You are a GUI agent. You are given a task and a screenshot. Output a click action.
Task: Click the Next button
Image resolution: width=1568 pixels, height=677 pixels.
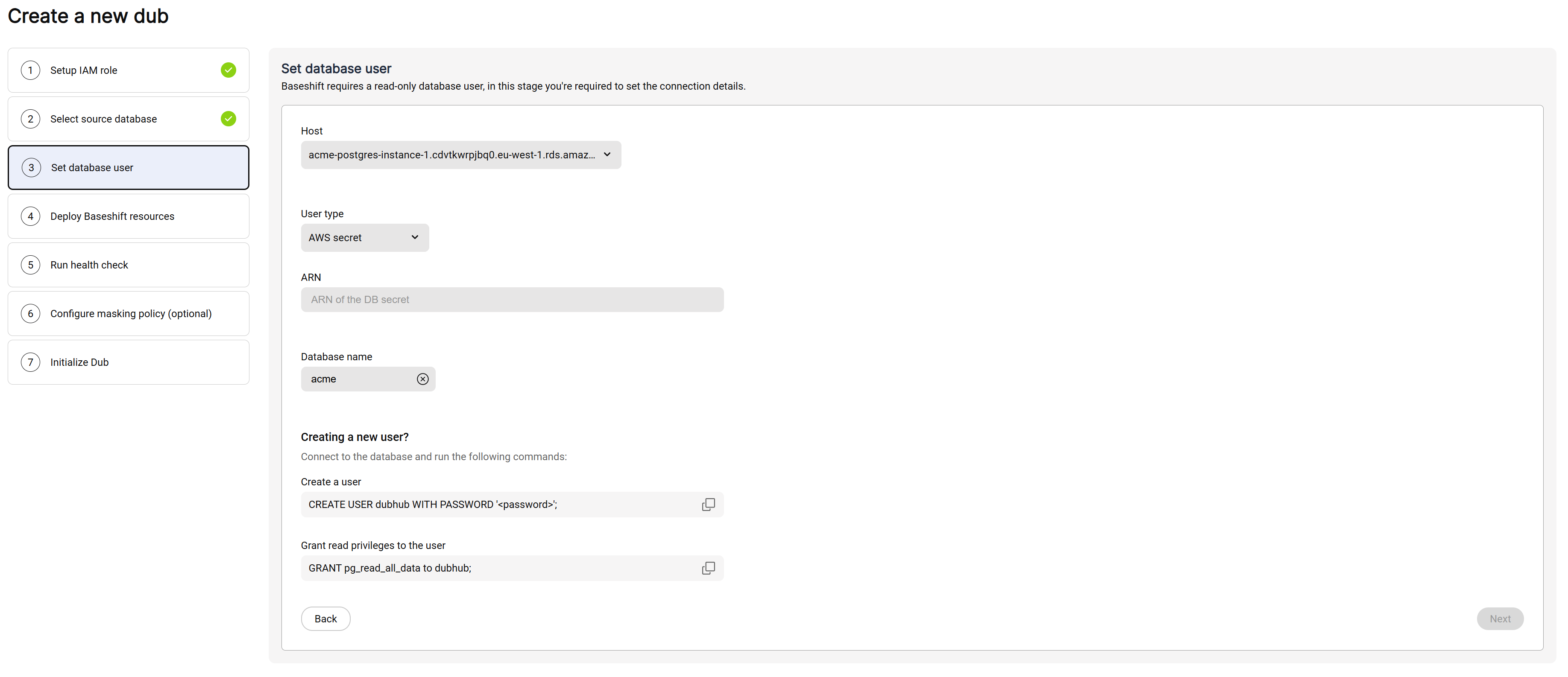[1499, 619]
